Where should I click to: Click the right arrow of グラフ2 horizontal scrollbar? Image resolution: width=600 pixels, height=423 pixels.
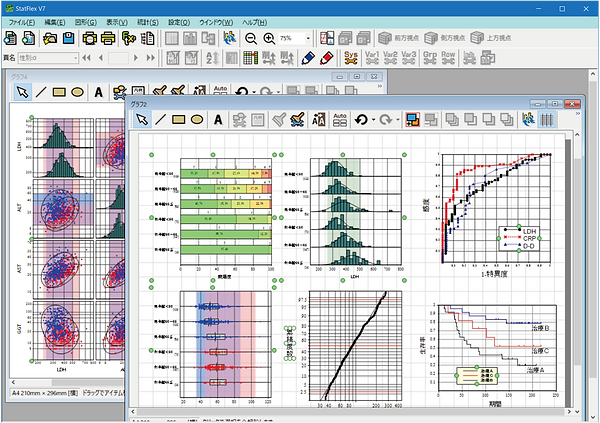569,412
